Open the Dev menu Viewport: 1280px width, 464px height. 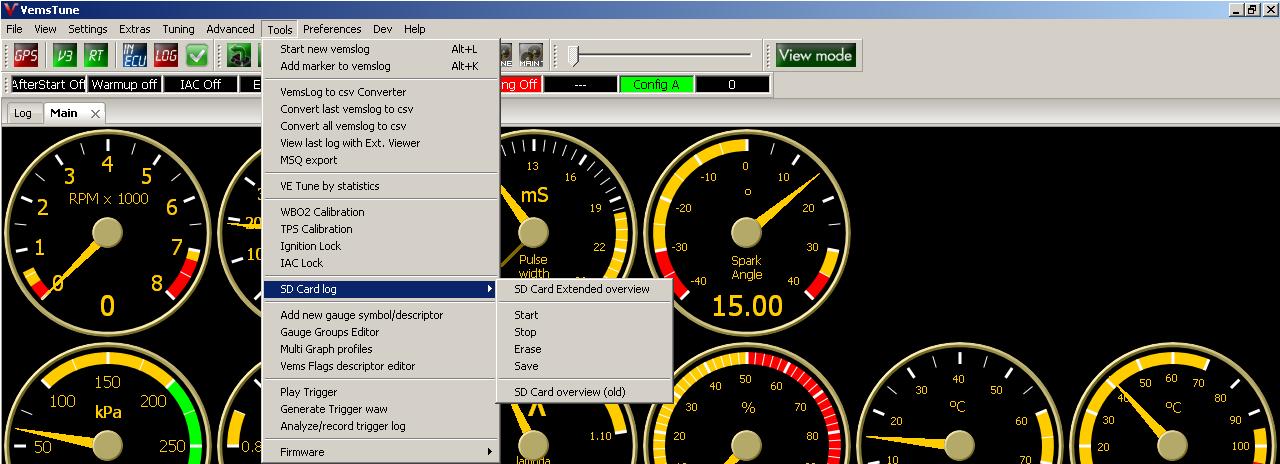[x=382, y=29]
